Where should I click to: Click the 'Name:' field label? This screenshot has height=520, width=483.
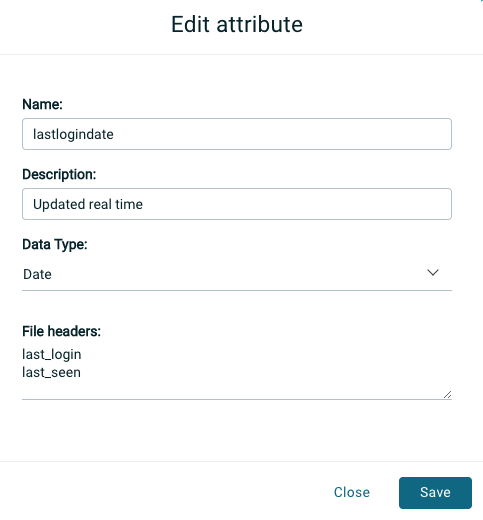(42, 104)
